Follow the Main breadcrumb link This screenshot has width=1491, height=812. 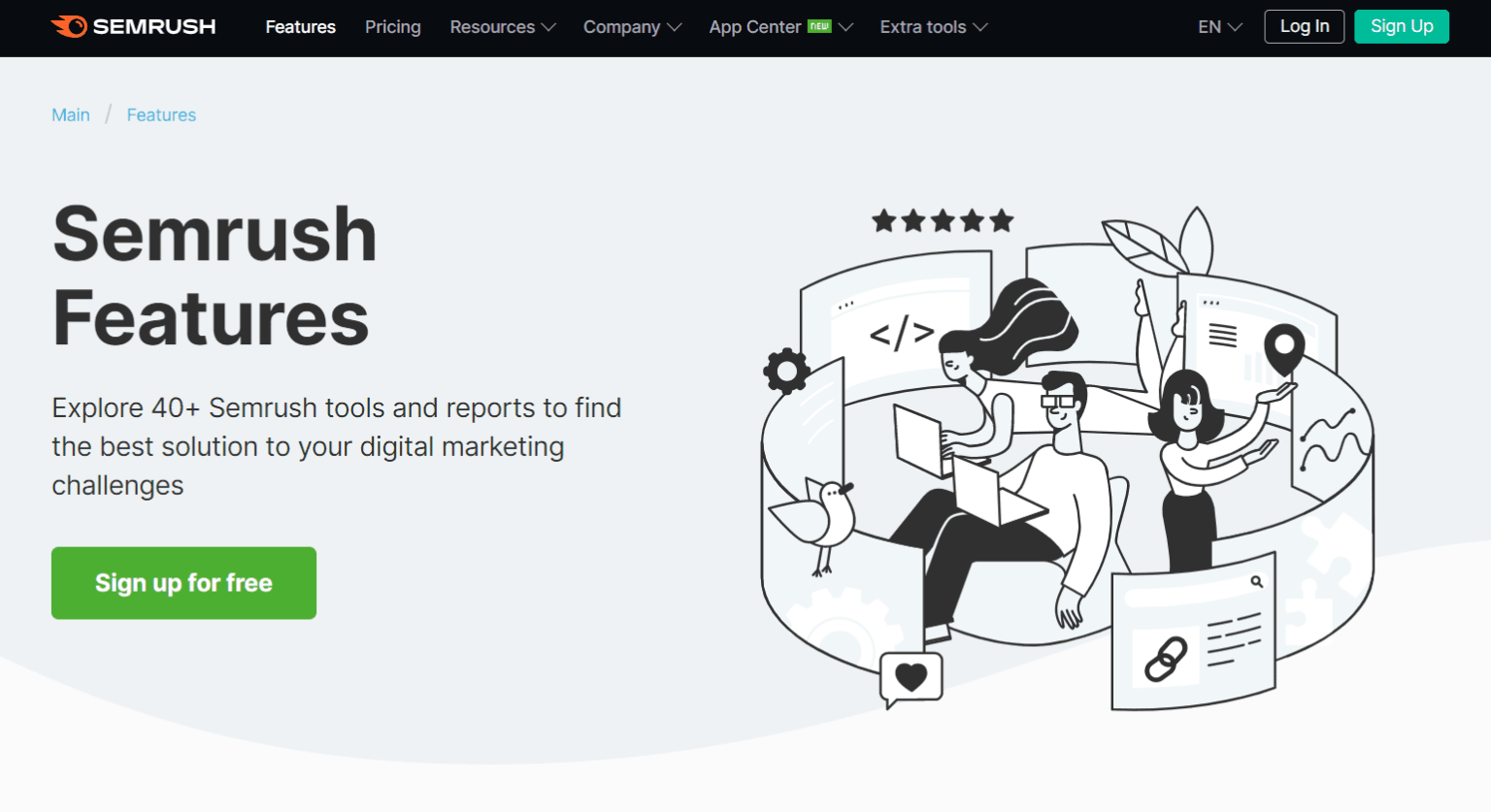(71, 114)
